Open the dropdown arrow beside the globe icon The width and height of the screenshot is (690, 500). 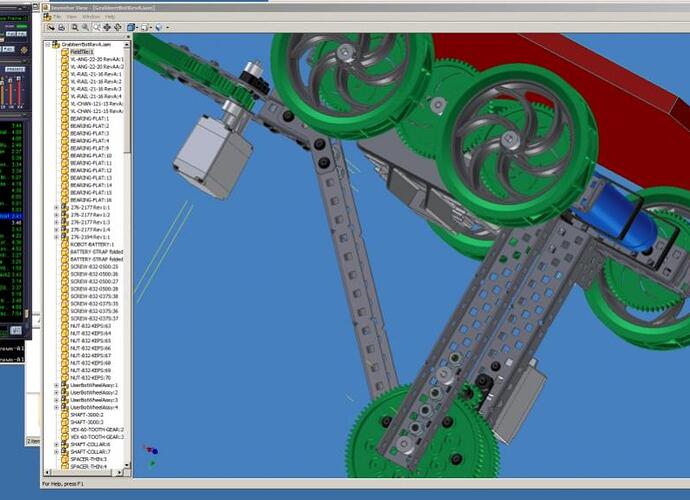[x=166, y=27]
